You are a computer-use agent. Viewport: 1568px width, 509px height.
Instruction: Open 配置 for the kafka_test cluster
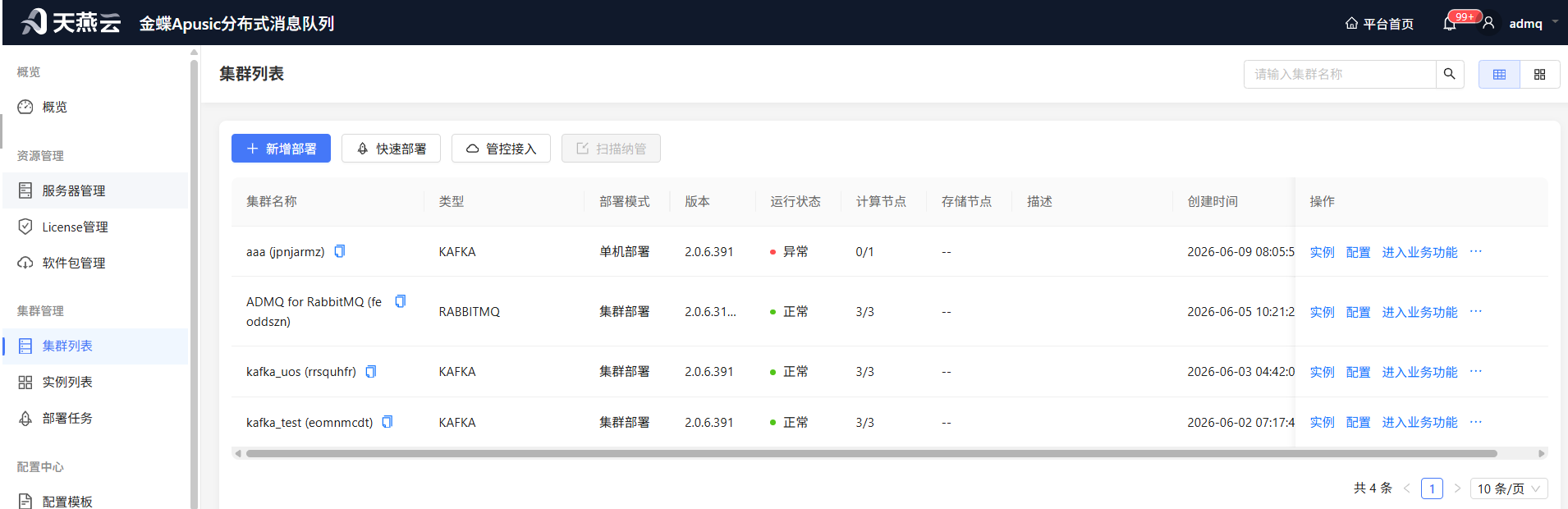click(x=1358, y=422)
